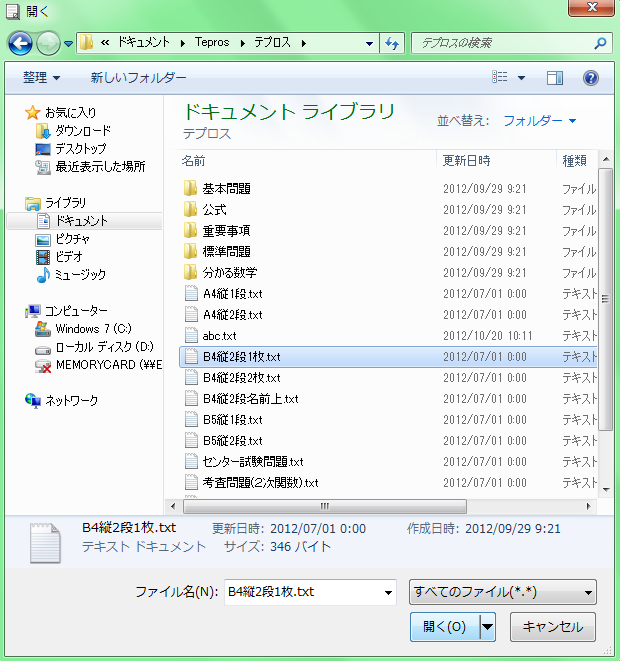620x661 pixels.
Task: Open デスクトップ in favorites
Action: (71, 149)
